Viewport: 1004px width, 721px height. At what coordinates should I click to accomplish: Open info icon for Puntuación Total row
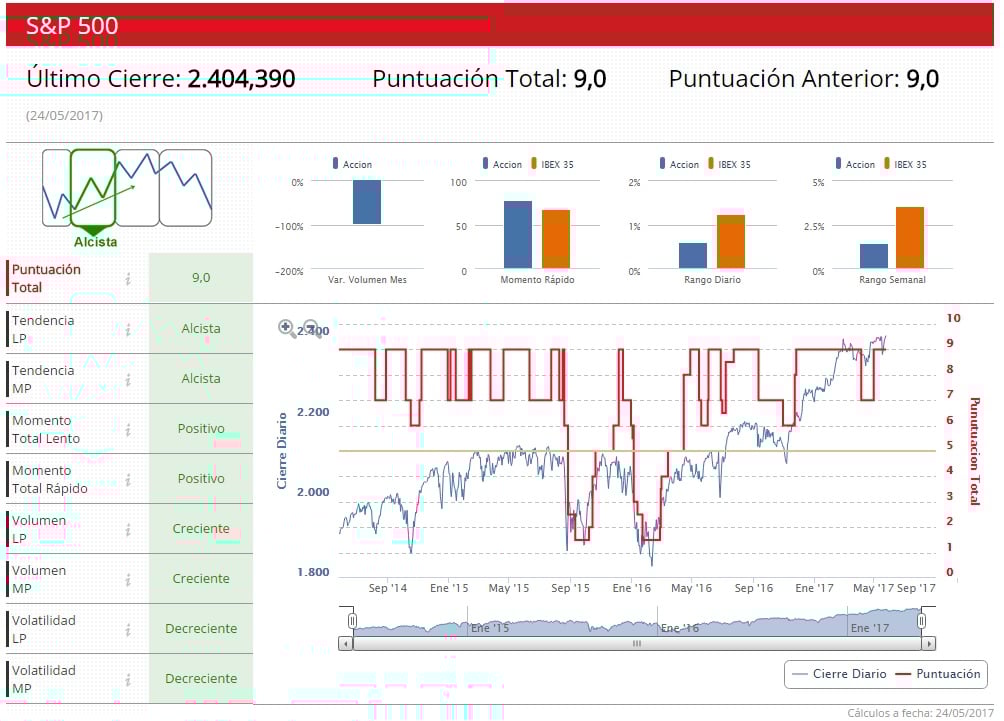coord(128,279)
